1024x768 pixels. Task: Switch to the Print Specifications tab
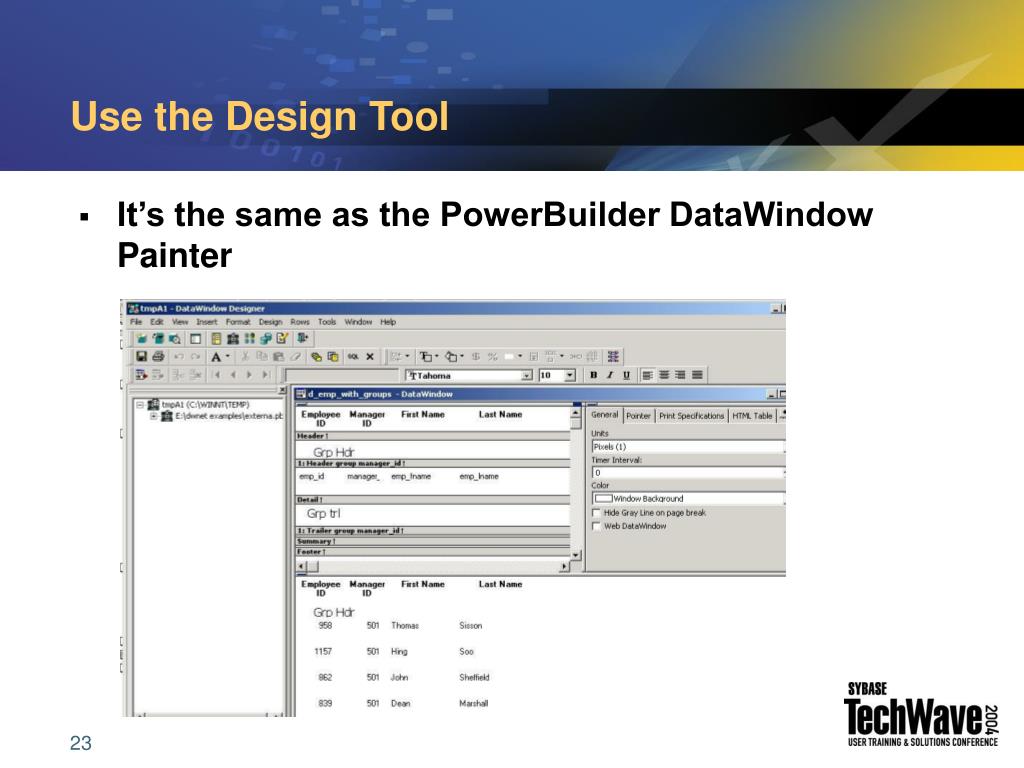point(691,416)
